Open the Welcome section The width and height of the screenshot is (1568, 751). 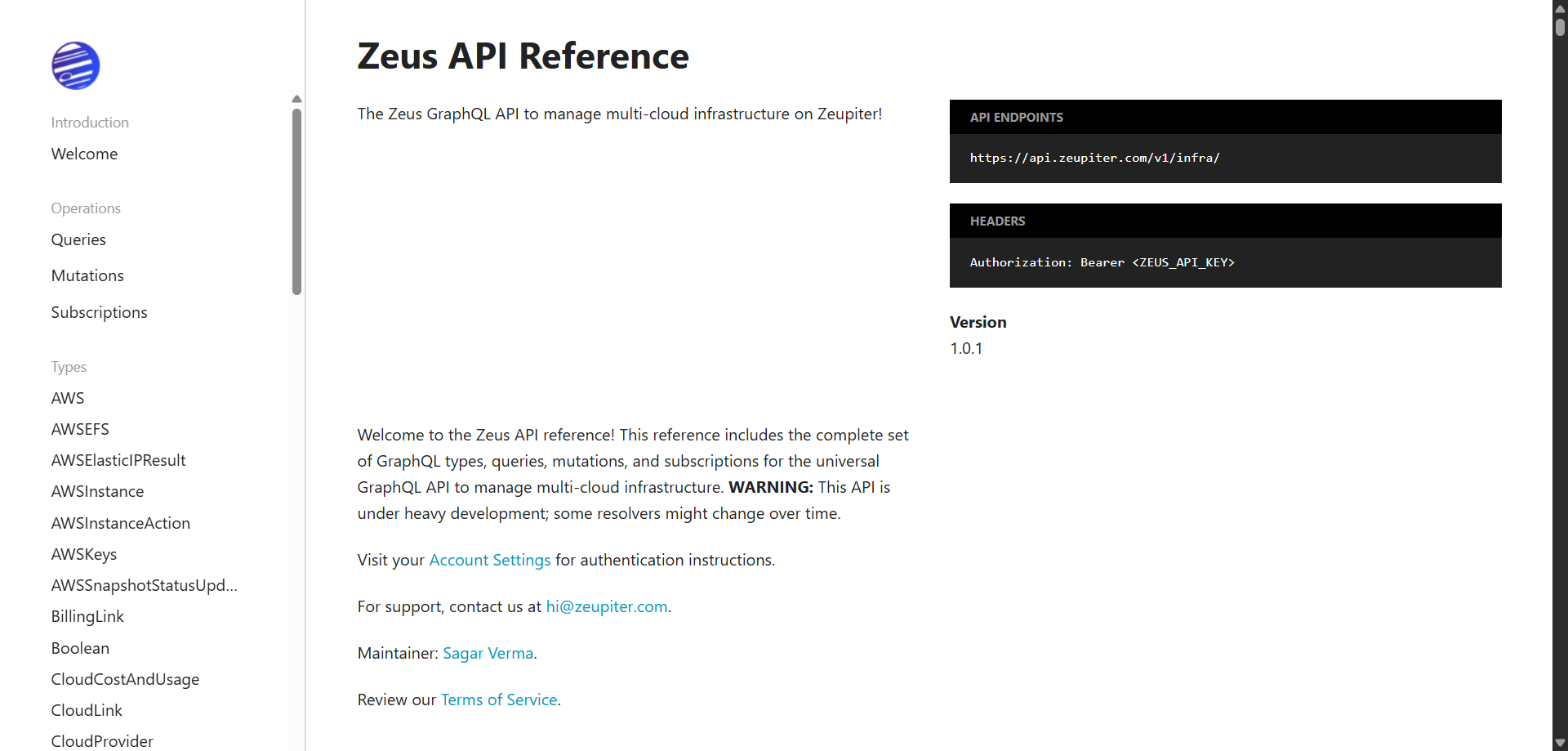[84, 154]
